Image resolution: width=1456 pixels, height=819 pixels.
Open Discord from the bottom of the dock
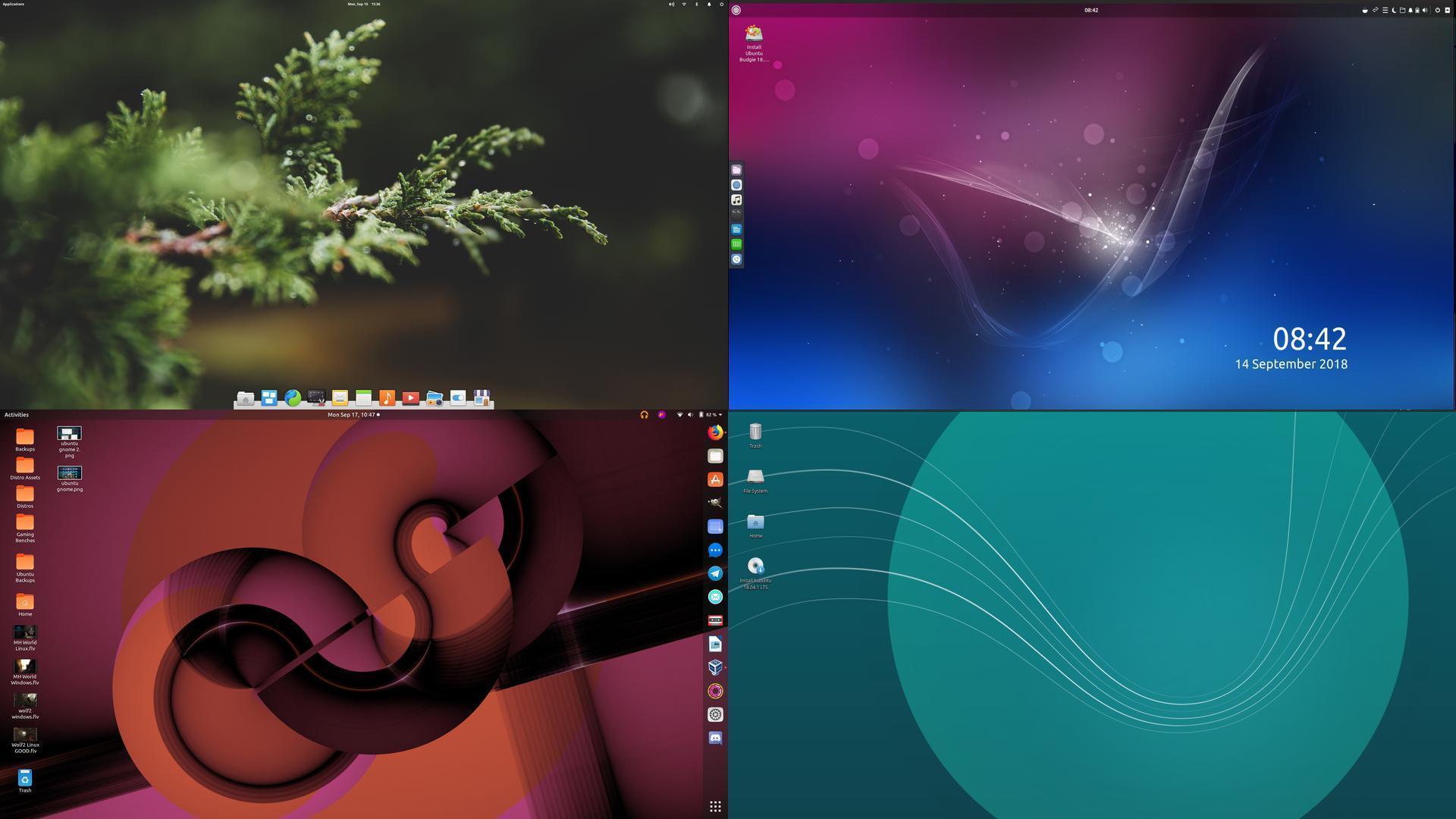(x=715, y=736)
